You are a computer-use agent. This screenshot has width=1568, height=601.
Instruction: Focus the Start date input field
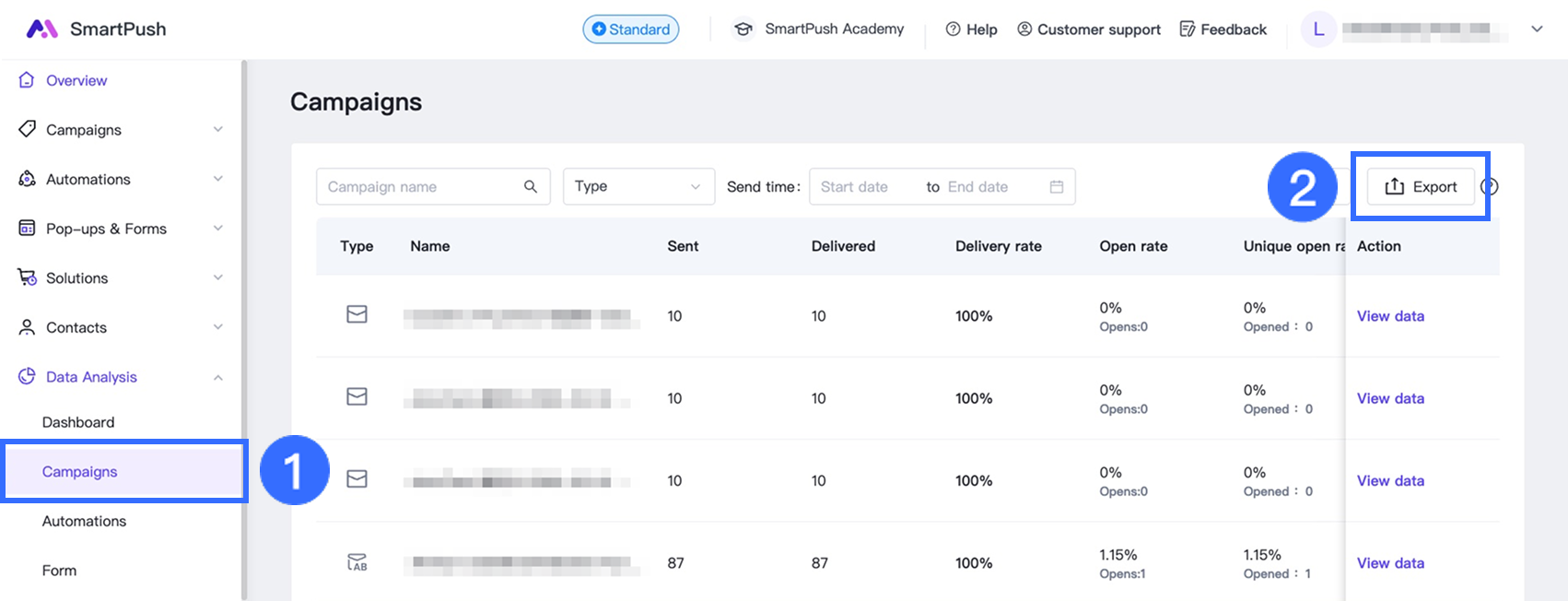(x=863, y=186)
